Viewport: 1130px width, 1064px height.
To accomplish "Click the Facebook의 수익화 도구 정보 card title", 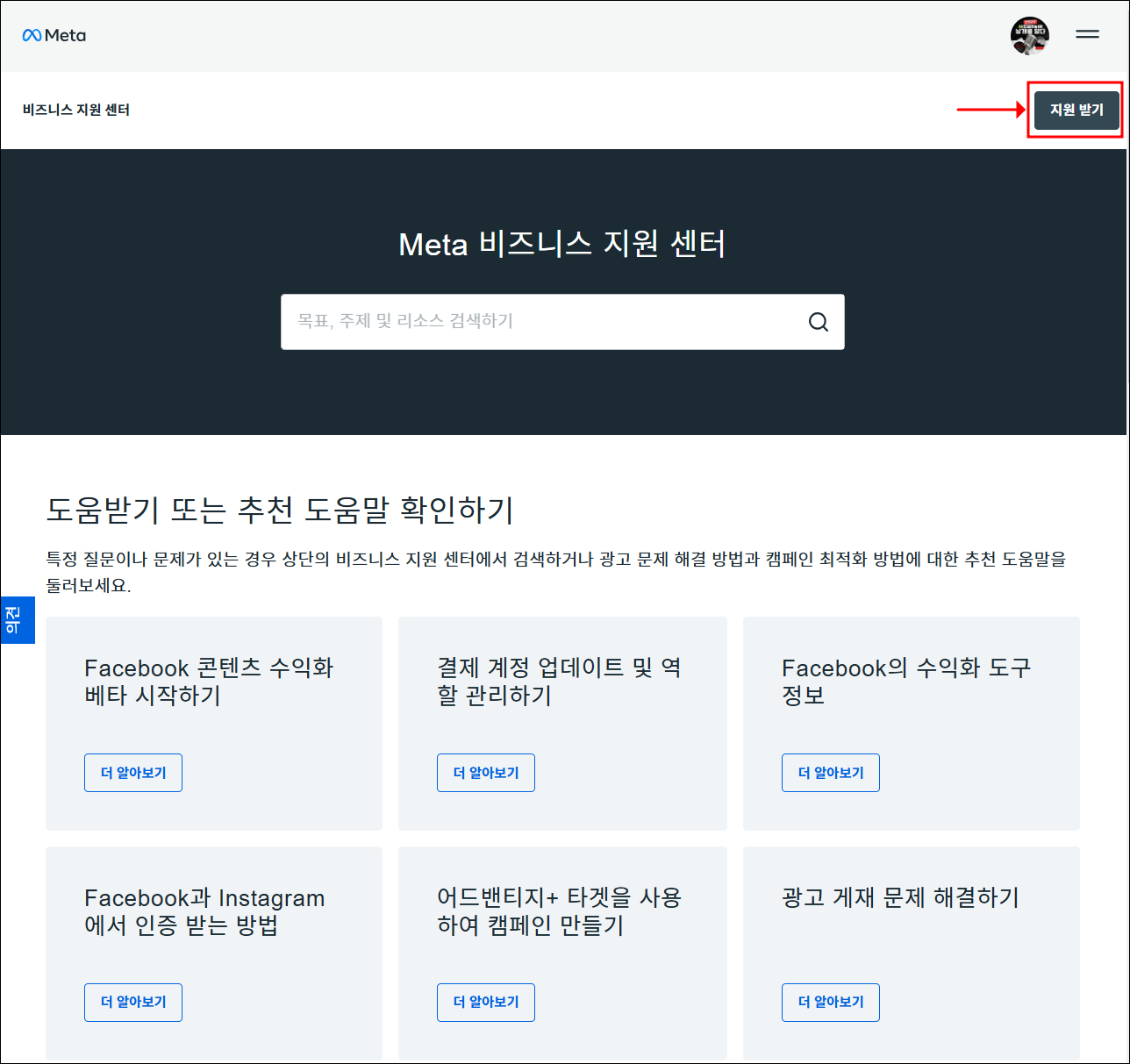I will pyautogui.click(x=905, y=682).
